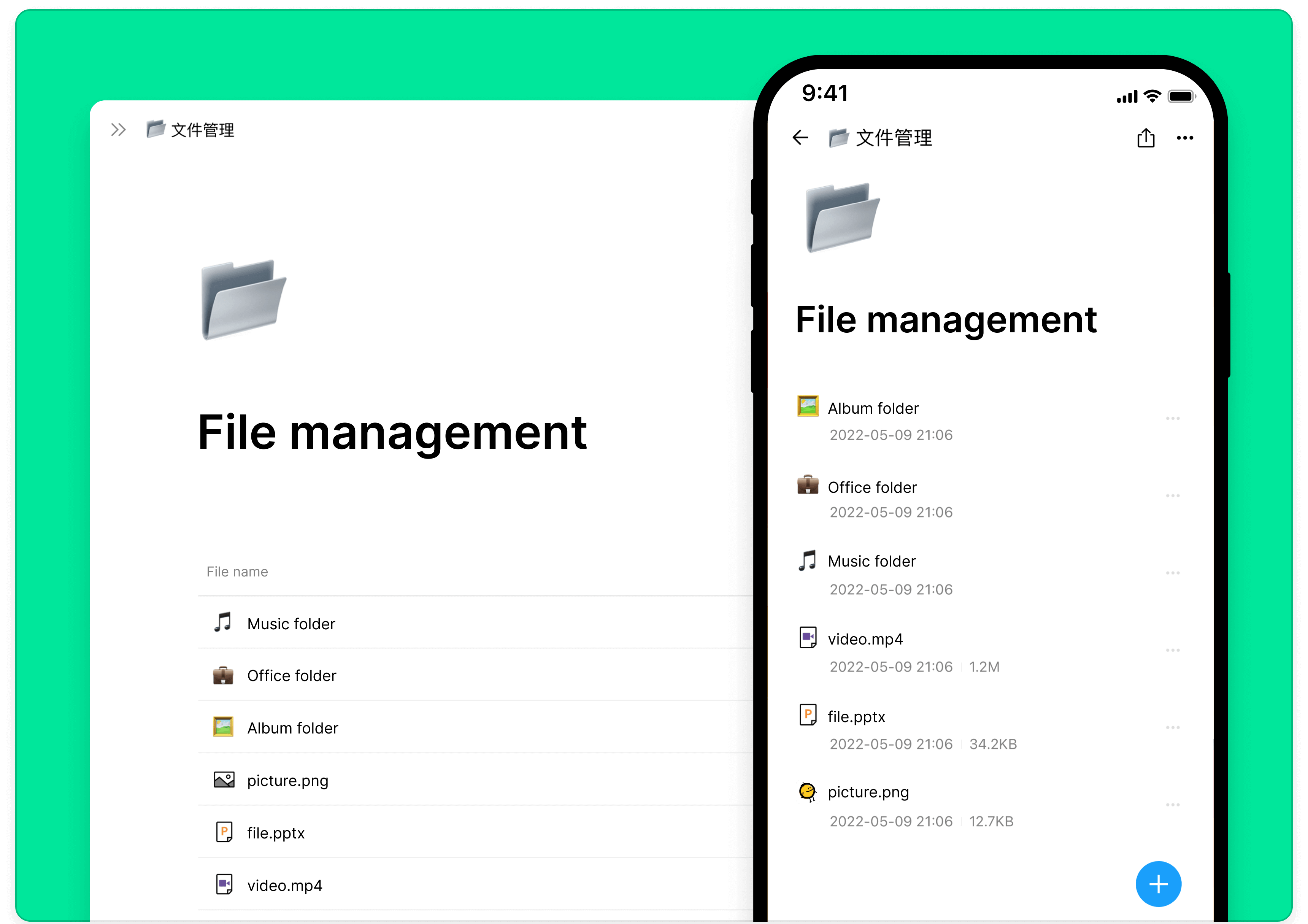Open the options menu for video.mp4 entry

tap(1173, 649)
